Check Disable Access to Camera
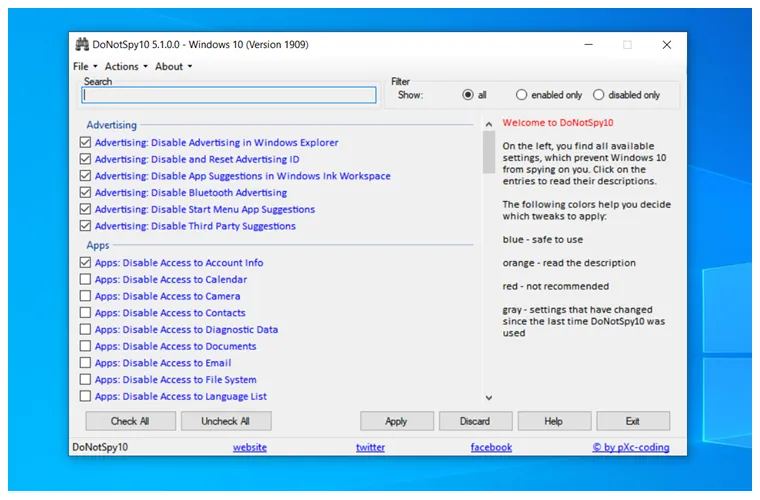This screenshot has width=760, height=500. [x=85, y=296]
